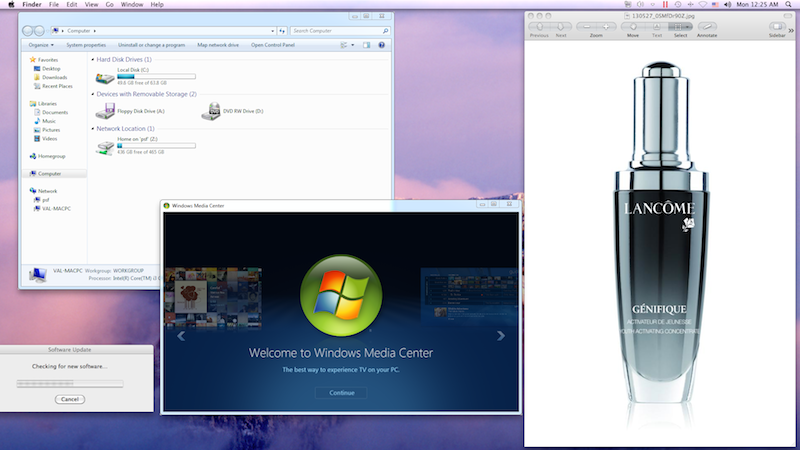Open the view options dropdown arrow
This screenshot has height=450, width=800.
point(353,45)
